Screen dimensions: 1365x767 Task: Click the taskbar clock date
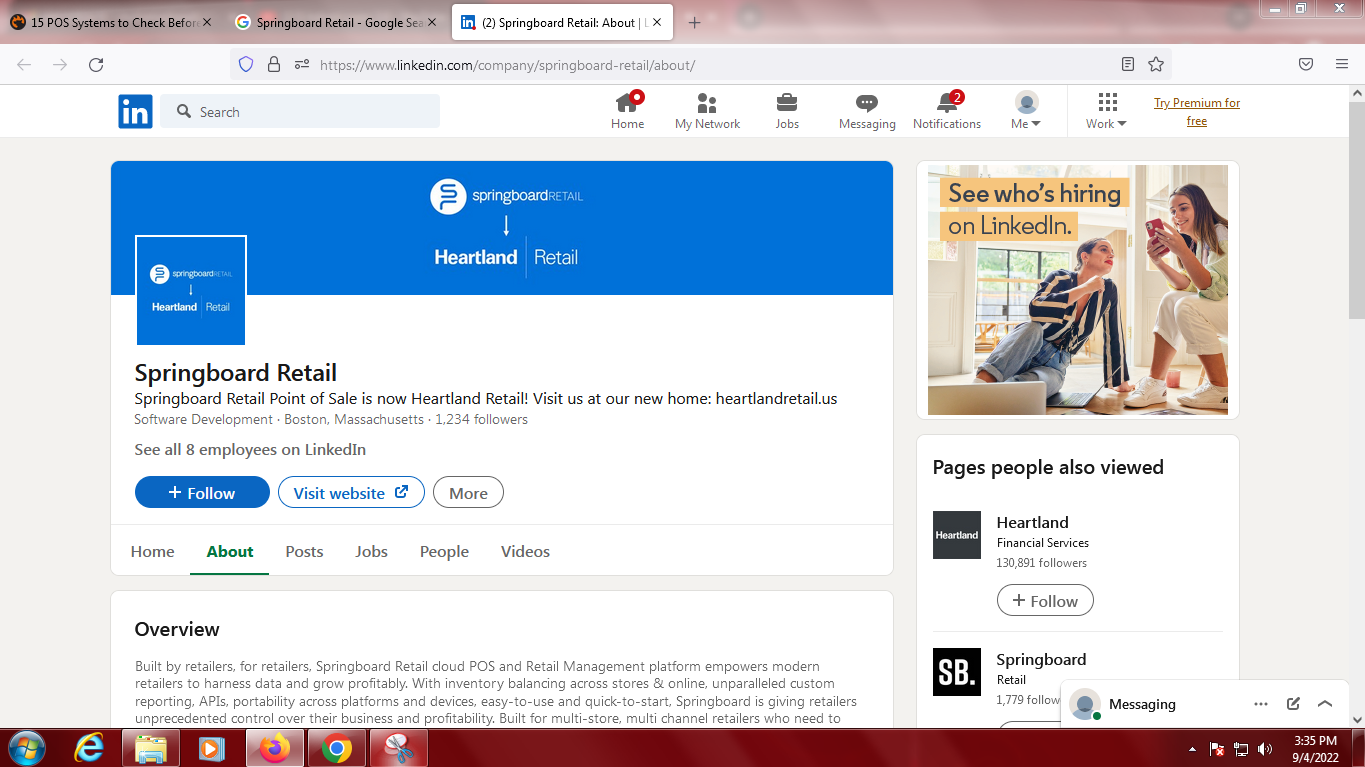tap(1315, 748)
